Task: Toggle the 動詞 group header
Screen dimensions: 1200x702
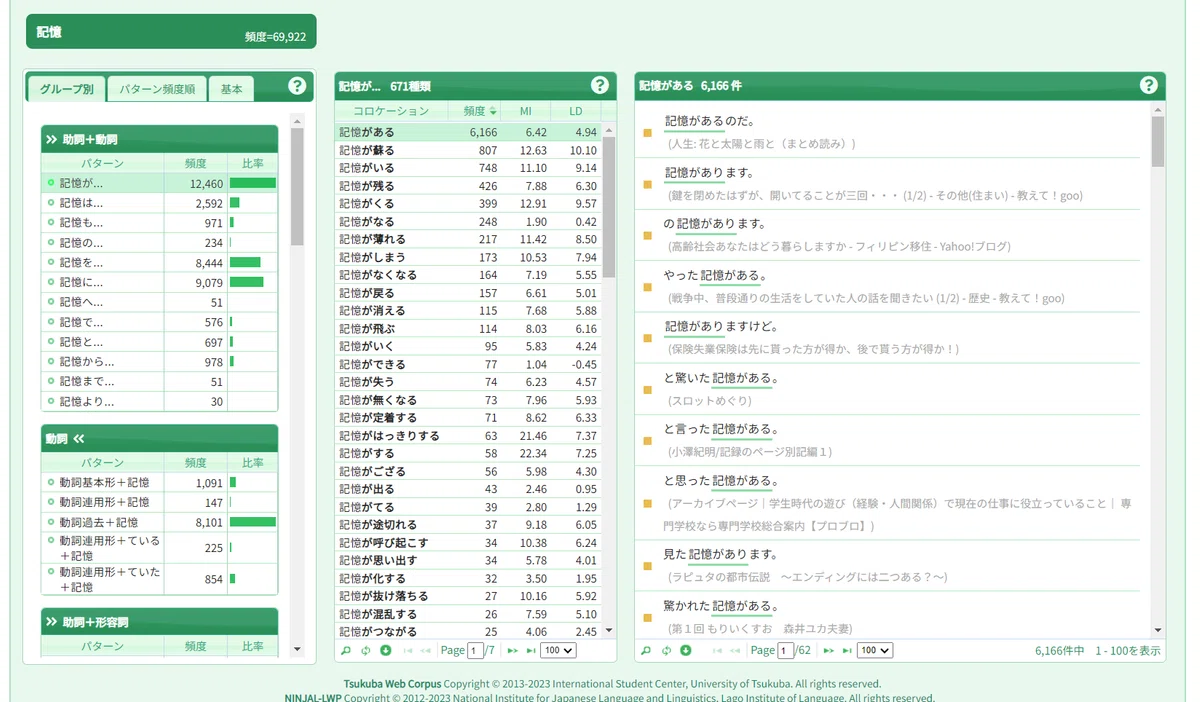Action: [x=160, y=438]
